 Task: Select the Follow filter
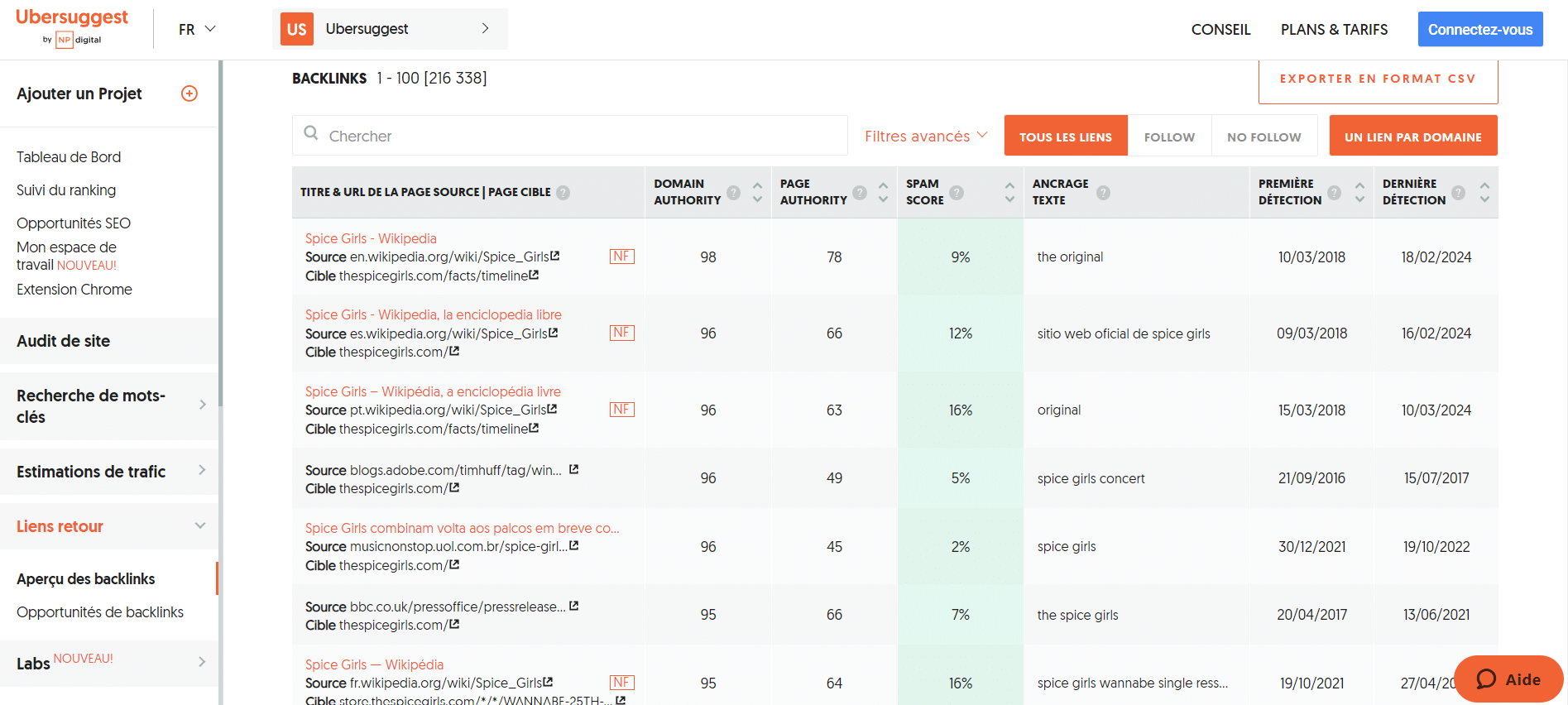(x=1169, y=136)
